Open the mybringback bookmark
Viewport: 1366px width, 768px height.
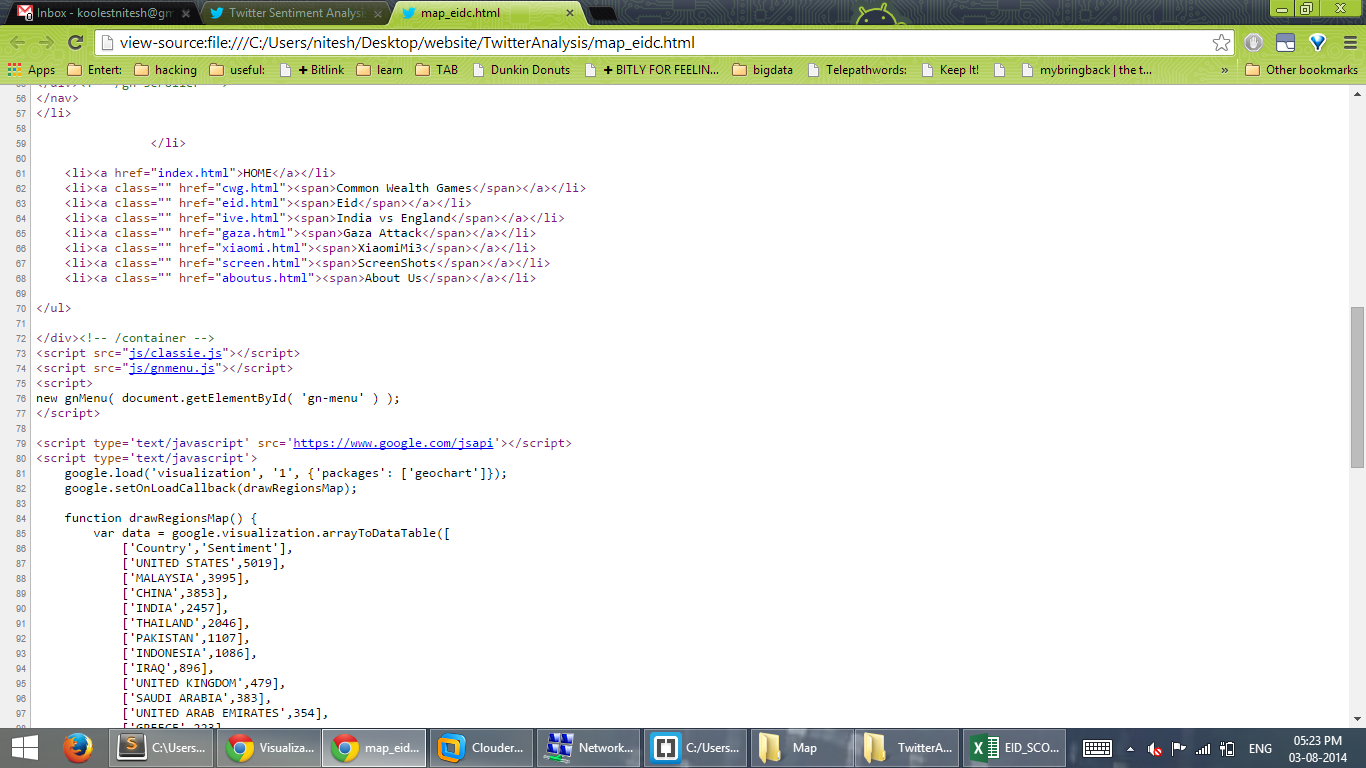click(x=1086, y=70)
